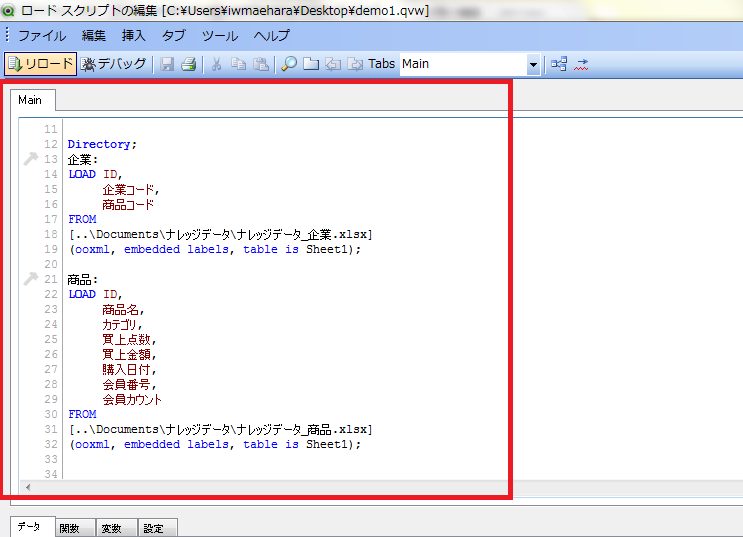
Task: Switch to the 変数 tab
Action: point(117,528)
